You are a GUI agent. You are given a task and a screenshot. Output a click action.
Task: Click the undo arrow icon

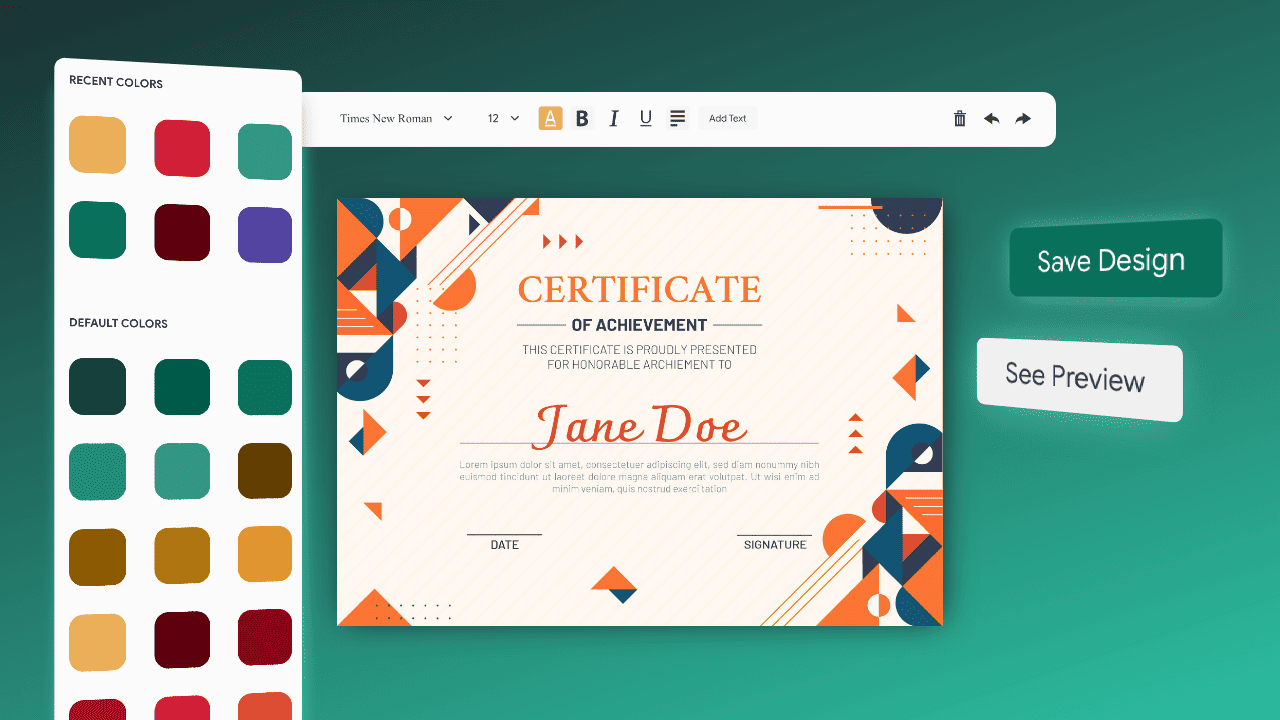pyautogui.click(x=991, y=118)
